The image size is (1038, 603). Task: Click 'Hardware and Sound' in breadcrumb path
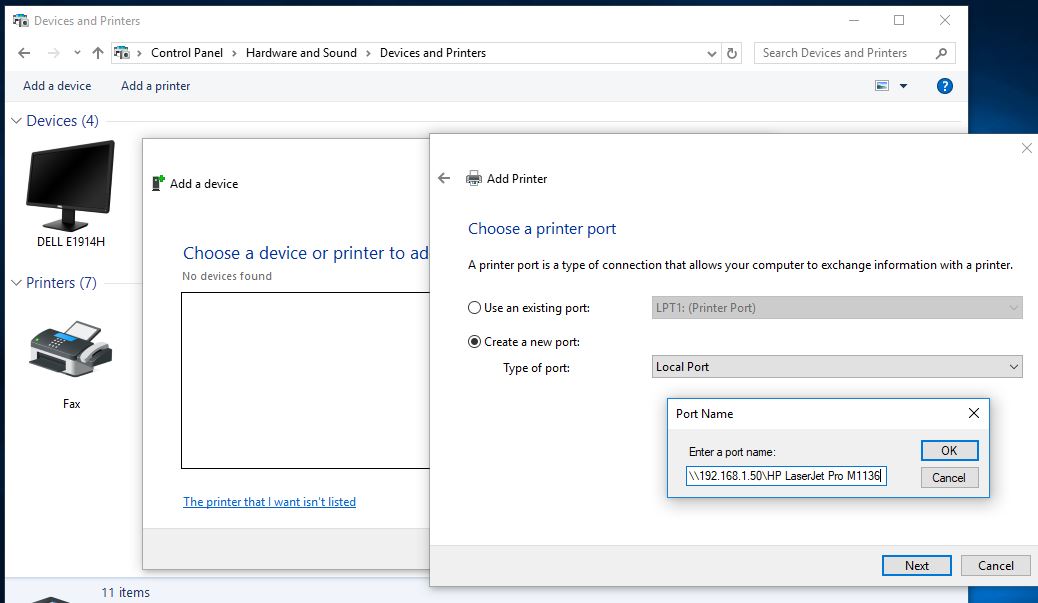pyautogui.click(x=301, y=53)
